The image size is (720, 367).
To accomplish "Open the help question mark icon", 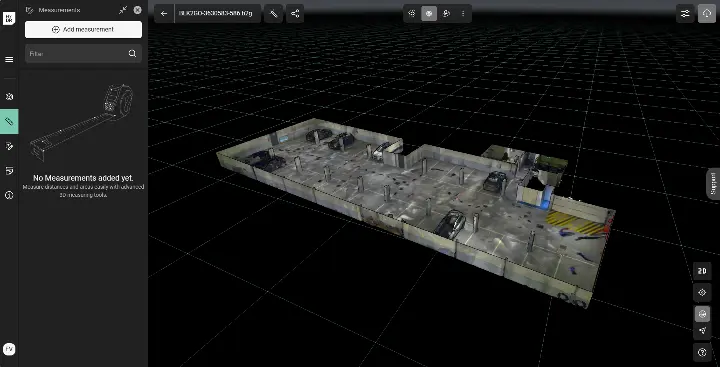I will point(702,352).
